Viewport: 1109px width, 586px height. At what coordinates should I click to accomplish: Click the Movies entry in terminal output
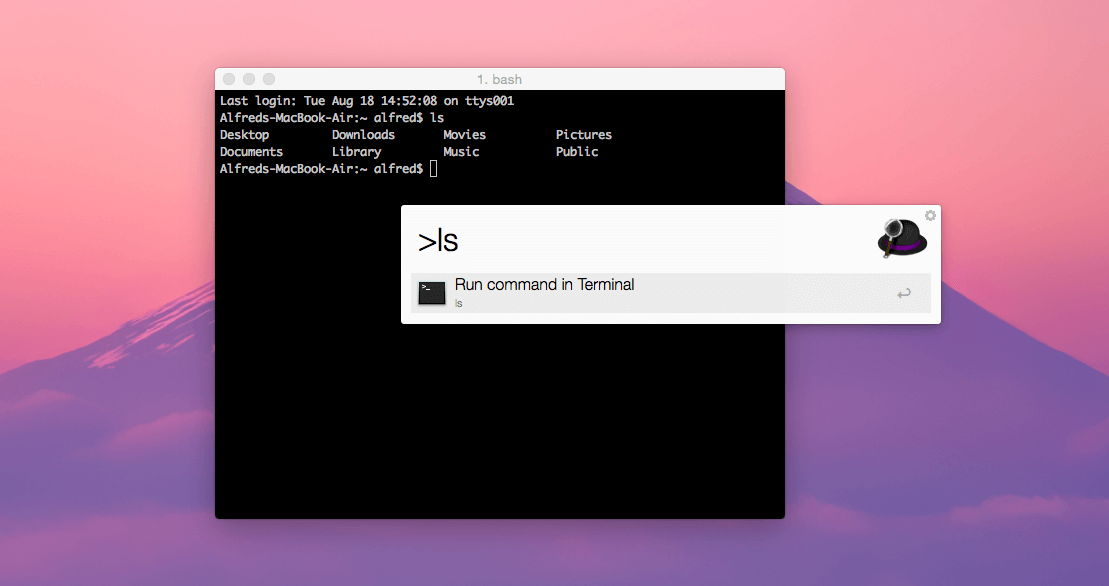click(x=464, y=135)
